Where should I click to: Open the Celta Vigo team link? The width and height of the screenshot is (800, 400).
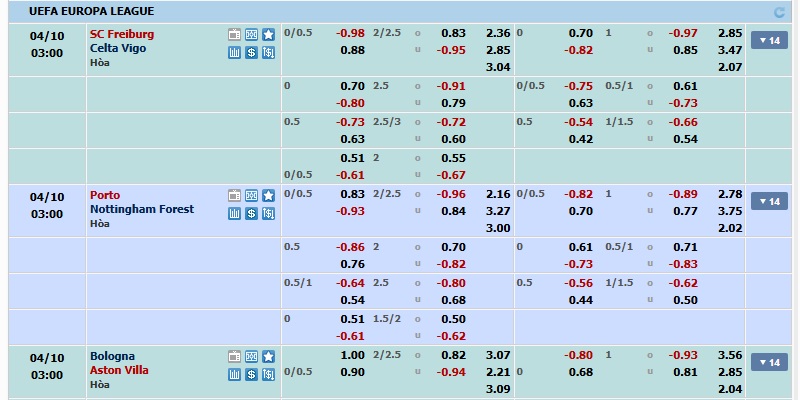118,48
